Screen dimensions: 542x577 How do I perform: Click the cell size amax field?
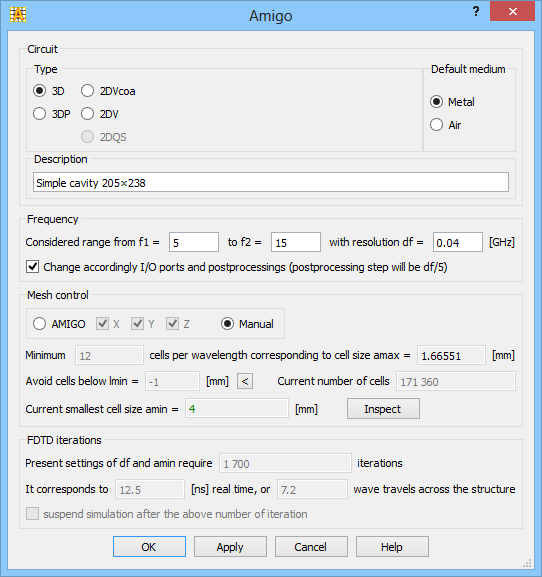coord(451,355)
